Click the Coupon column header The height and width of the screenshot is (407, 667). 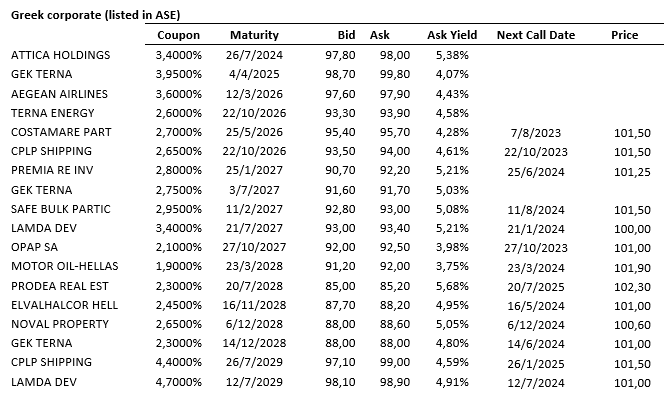click(179, 35)
